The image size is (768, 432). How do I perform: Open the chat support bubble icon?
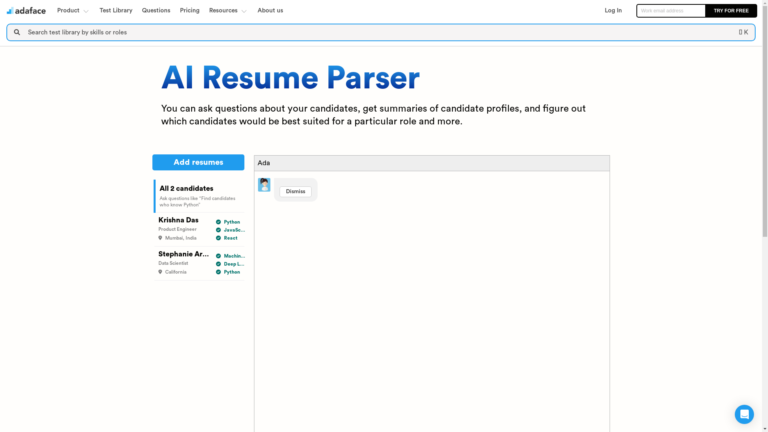[x=744, y=414]
